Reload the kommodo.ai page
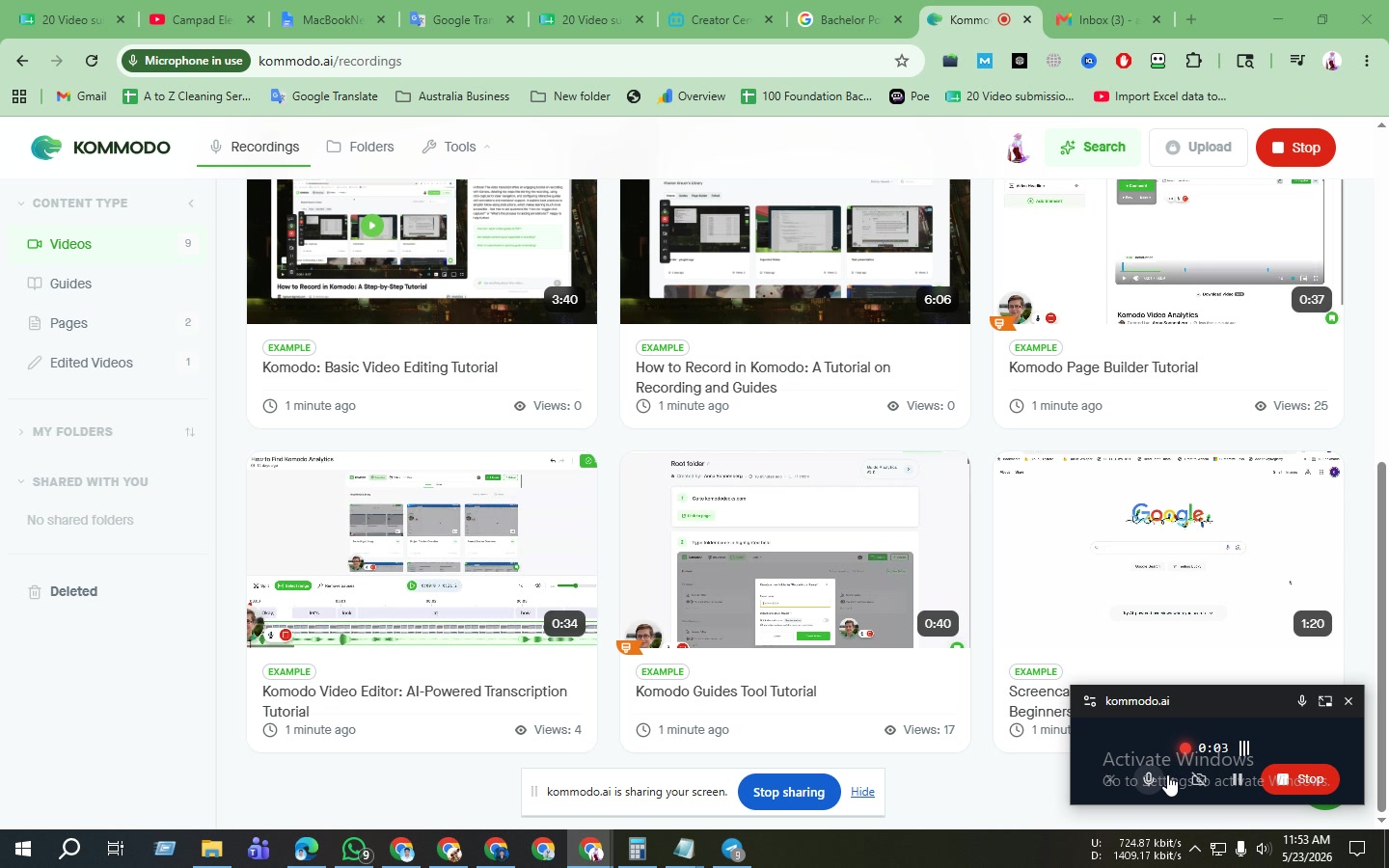 click(x=92, y=61)
